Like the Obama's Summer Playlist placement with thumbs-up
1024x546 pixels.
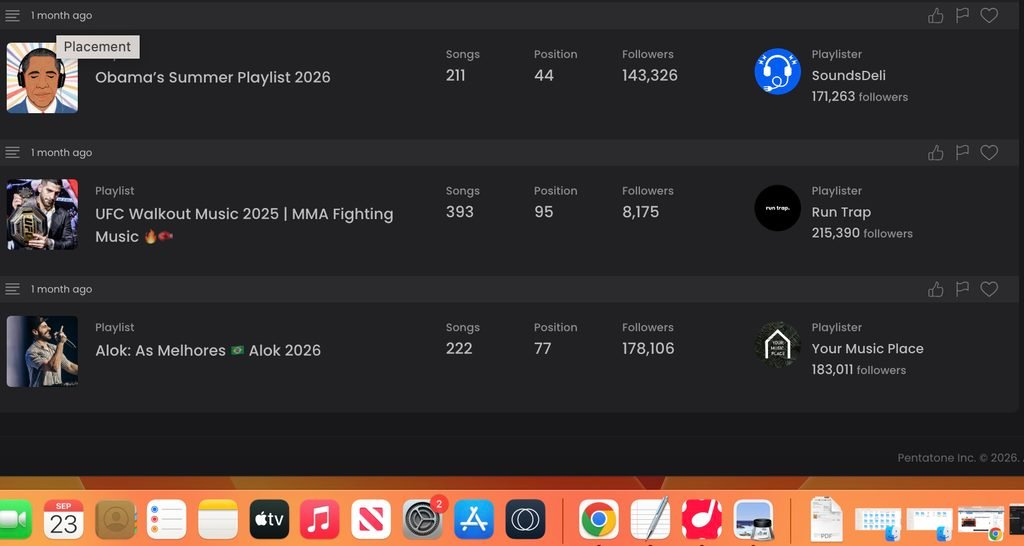tap(936, 16)
